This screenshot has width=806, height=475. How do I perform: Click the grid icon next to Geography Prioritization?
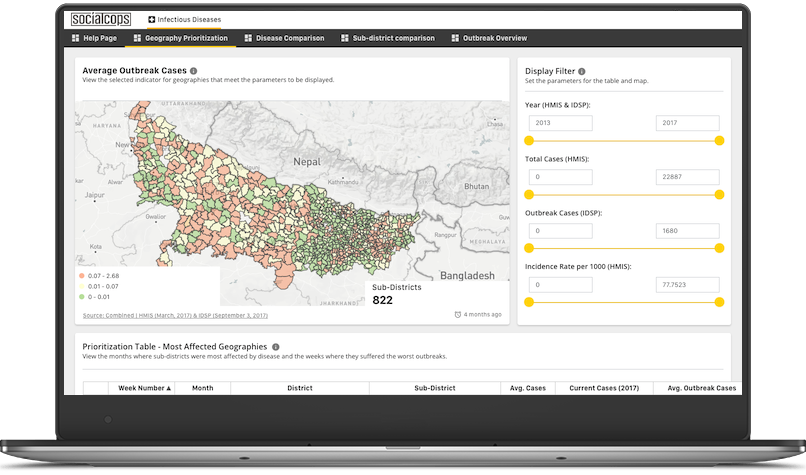click(x=137, y=38)
